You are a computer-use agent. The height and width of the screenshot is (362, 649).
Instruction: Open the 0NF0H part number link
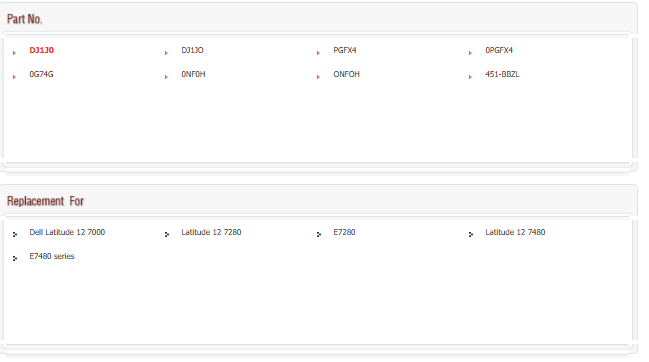tap(193, 74)
